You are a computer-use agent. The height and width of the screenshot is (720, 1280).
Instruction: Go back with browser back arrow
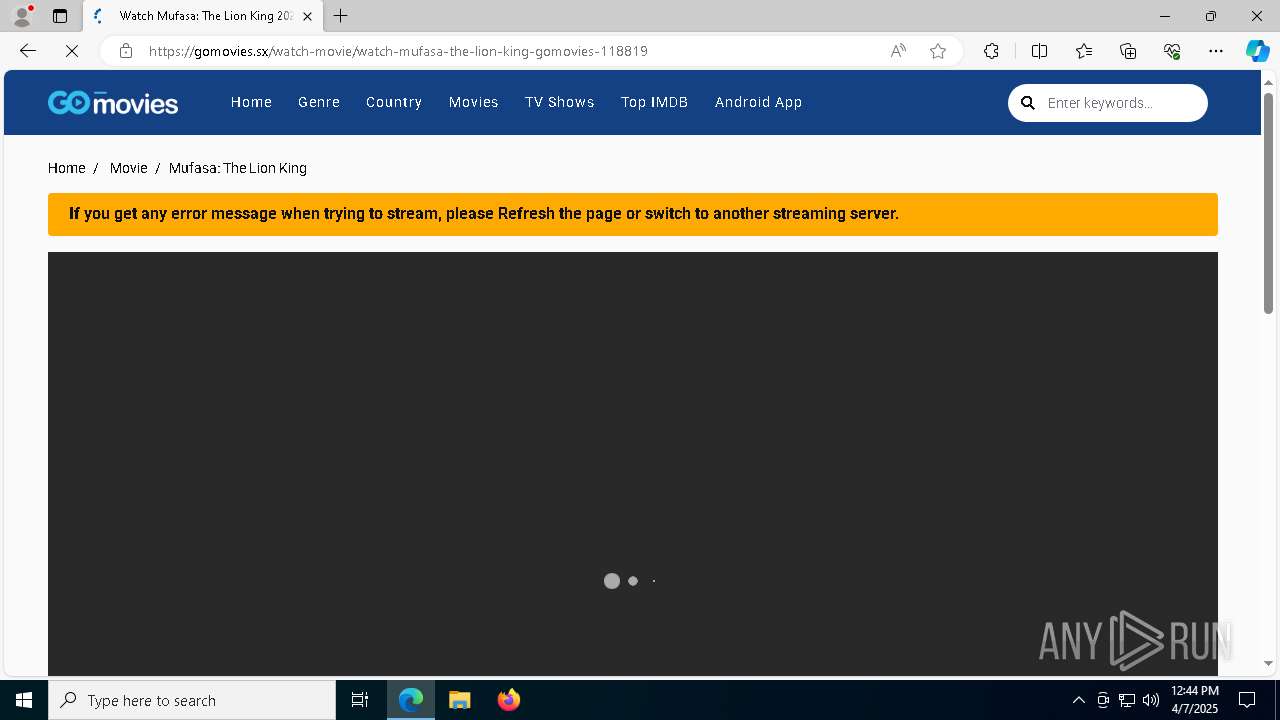28,51
